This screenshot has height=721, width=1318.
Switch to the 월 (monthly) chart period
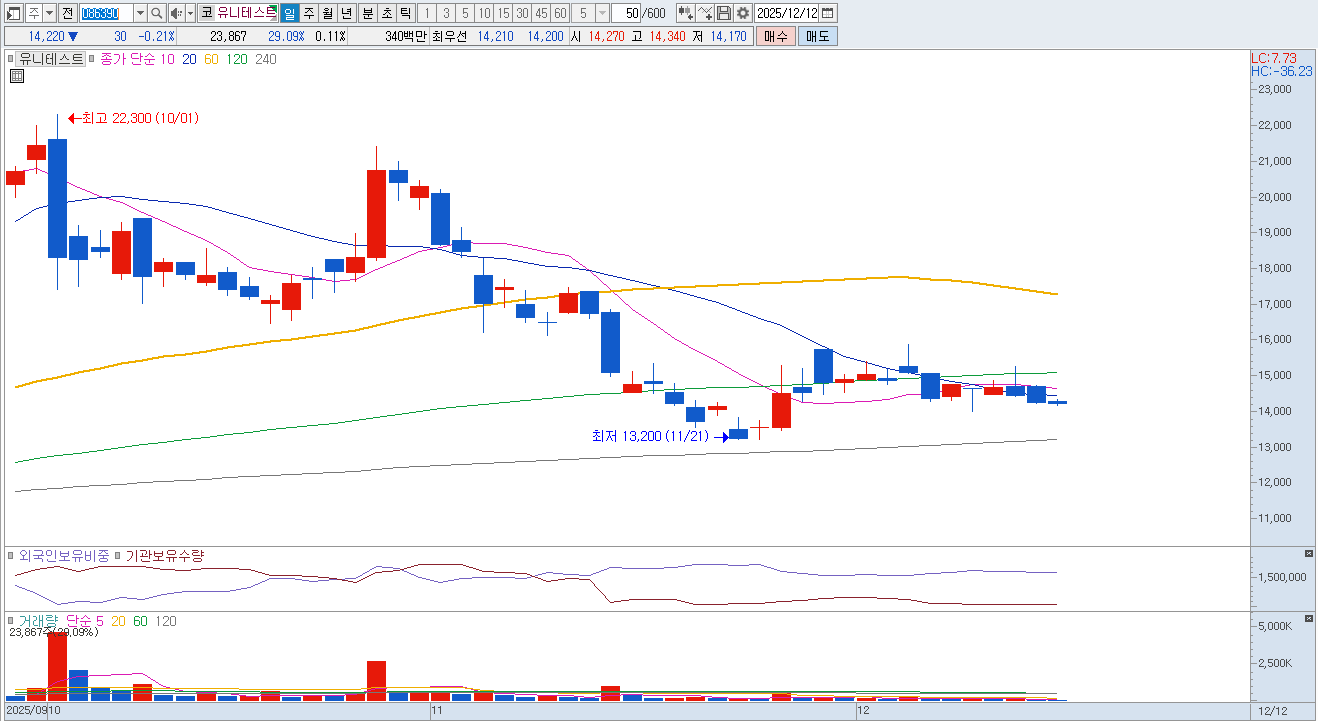tap(327, 13)
